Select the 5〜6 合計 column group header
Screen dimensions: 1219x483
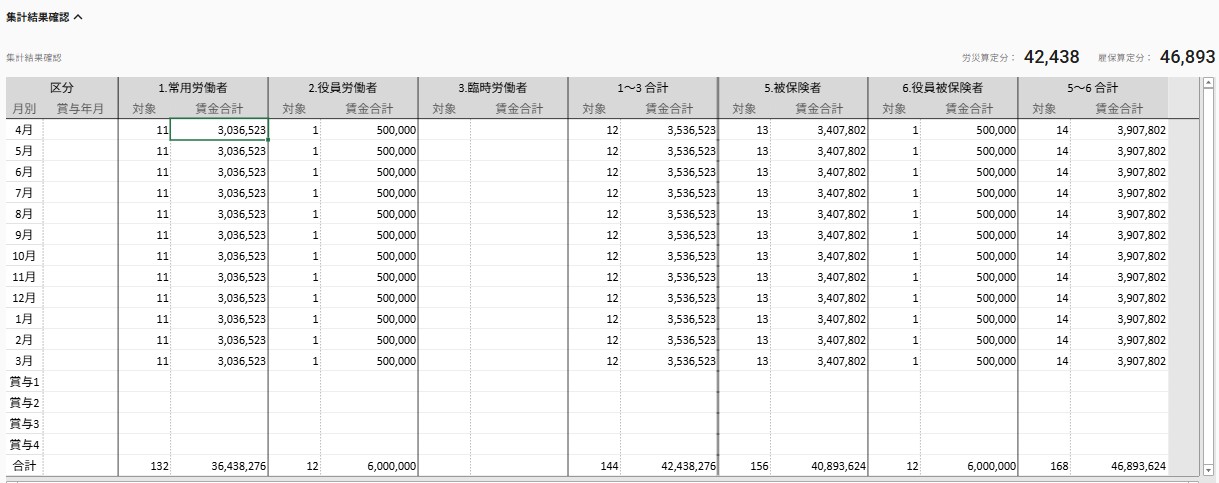tap(1093, 88)
